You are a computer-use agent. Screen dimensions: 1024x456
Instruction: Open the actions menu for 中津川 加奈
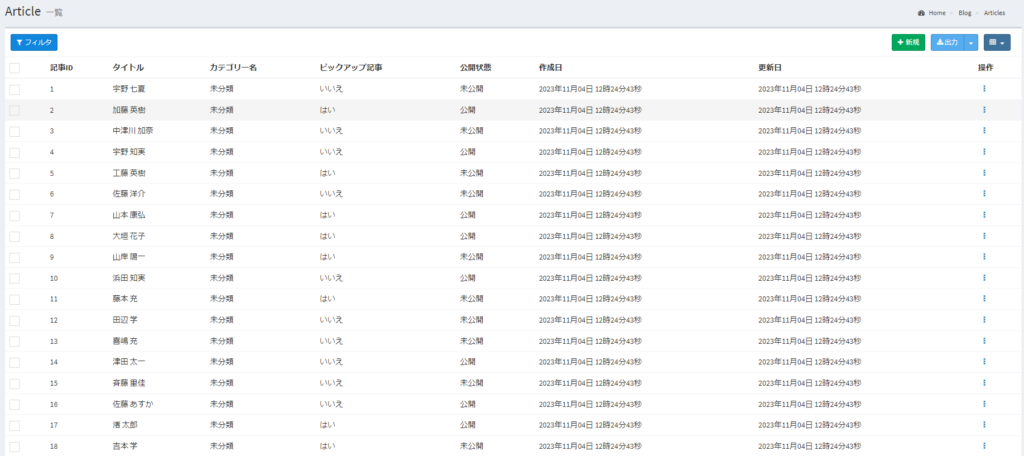coord(984,131)
